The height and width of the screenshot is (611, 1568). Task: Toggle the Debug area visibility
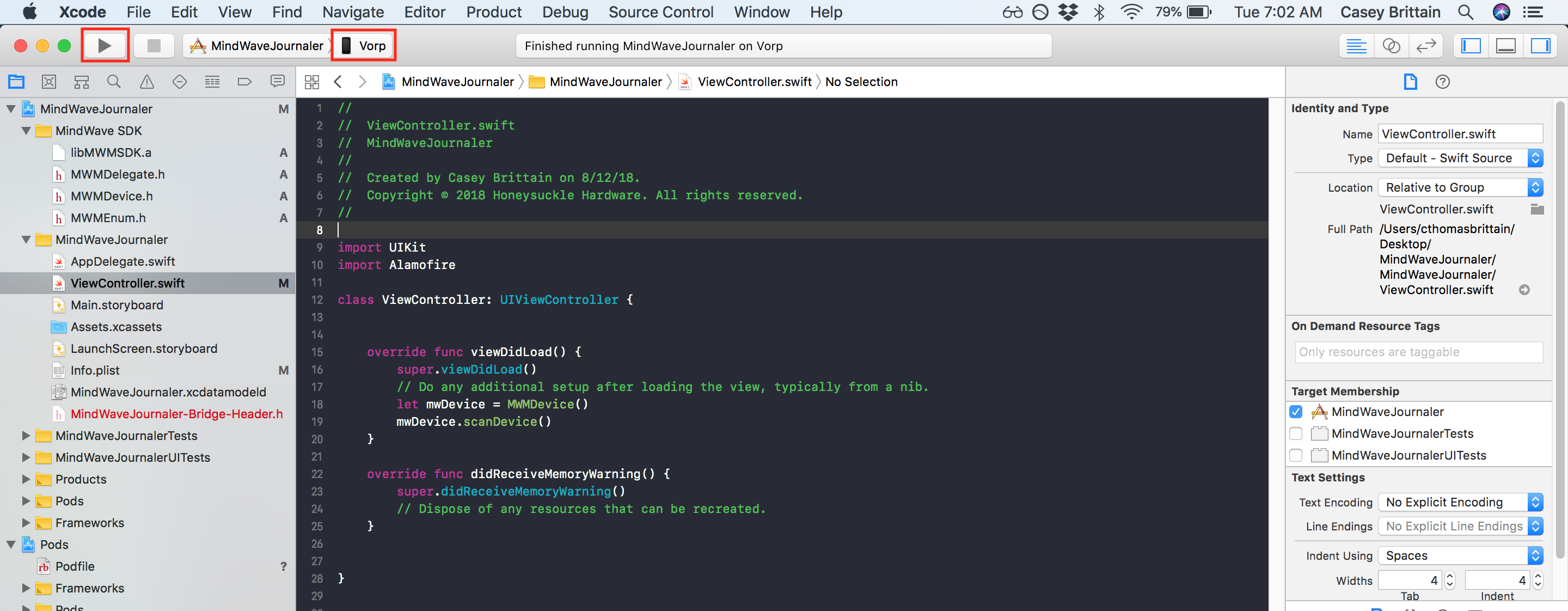(x=1505, y=46)
